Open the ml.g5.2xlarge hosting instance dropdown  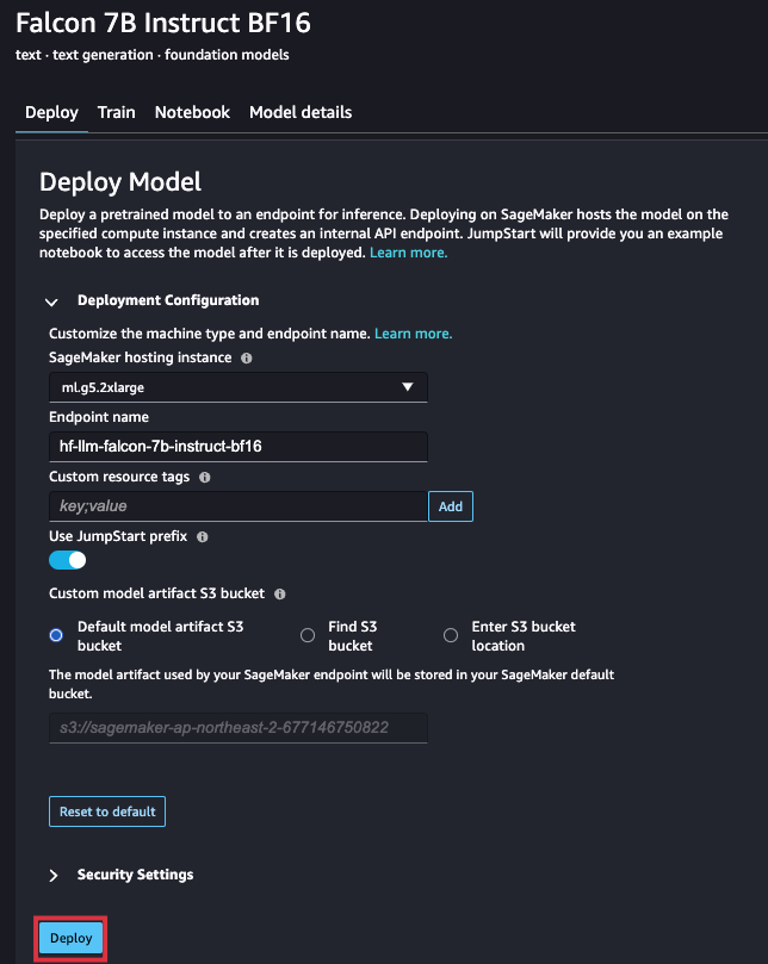[x=238, y=387]
